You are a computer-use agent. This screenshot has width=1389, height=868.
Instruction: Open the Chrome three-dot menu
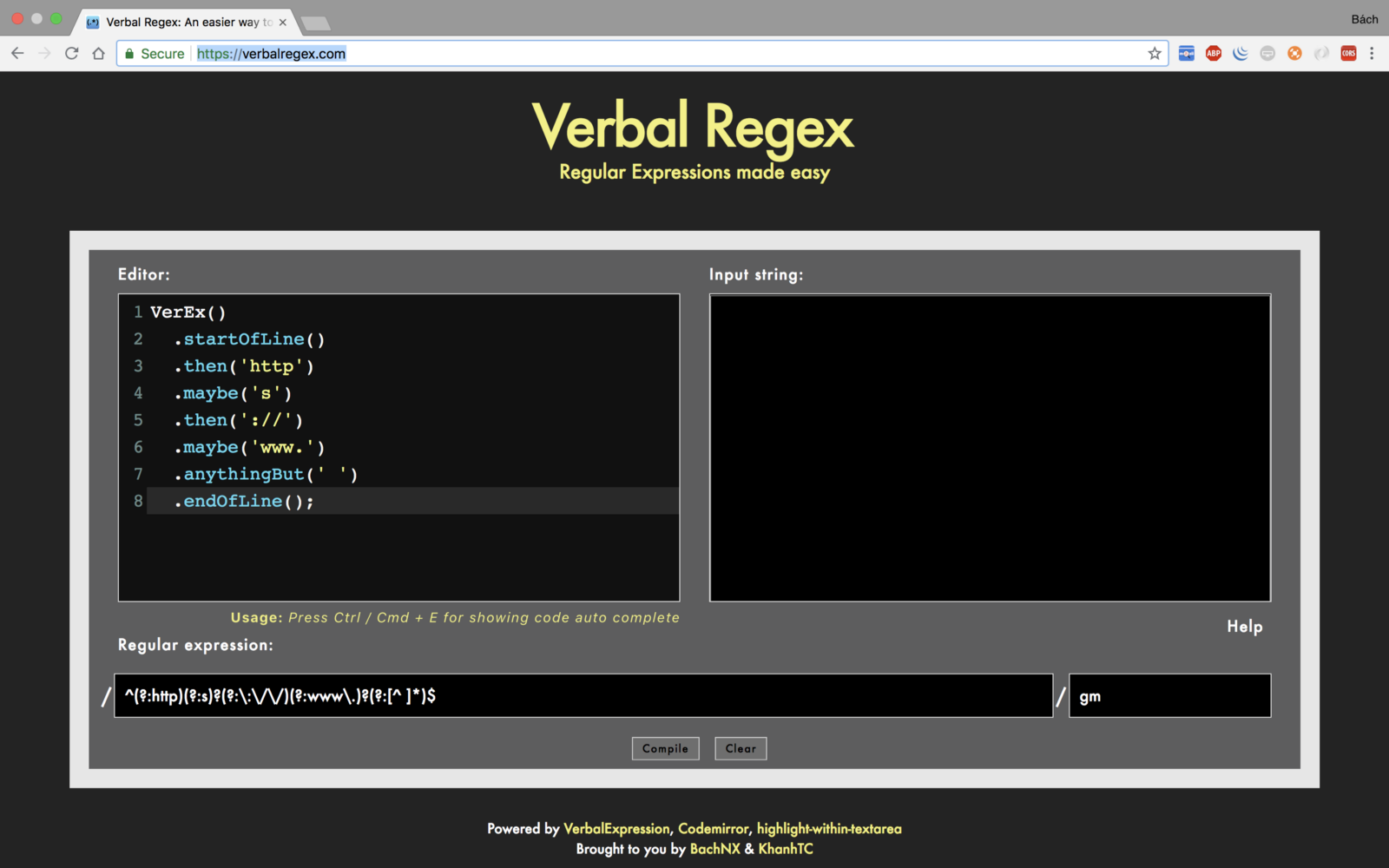pos(1372,53)
